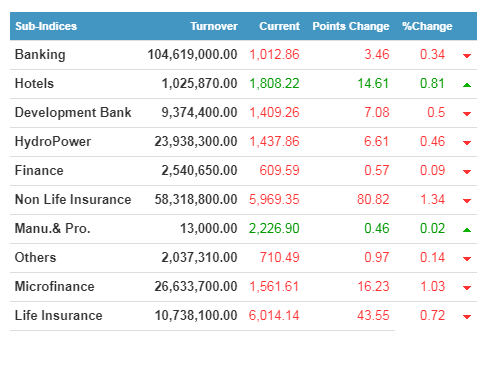Select the Life Insurance sub-index name
The image size is (483, 372).
pyautogui.click(x=58, y=315)
